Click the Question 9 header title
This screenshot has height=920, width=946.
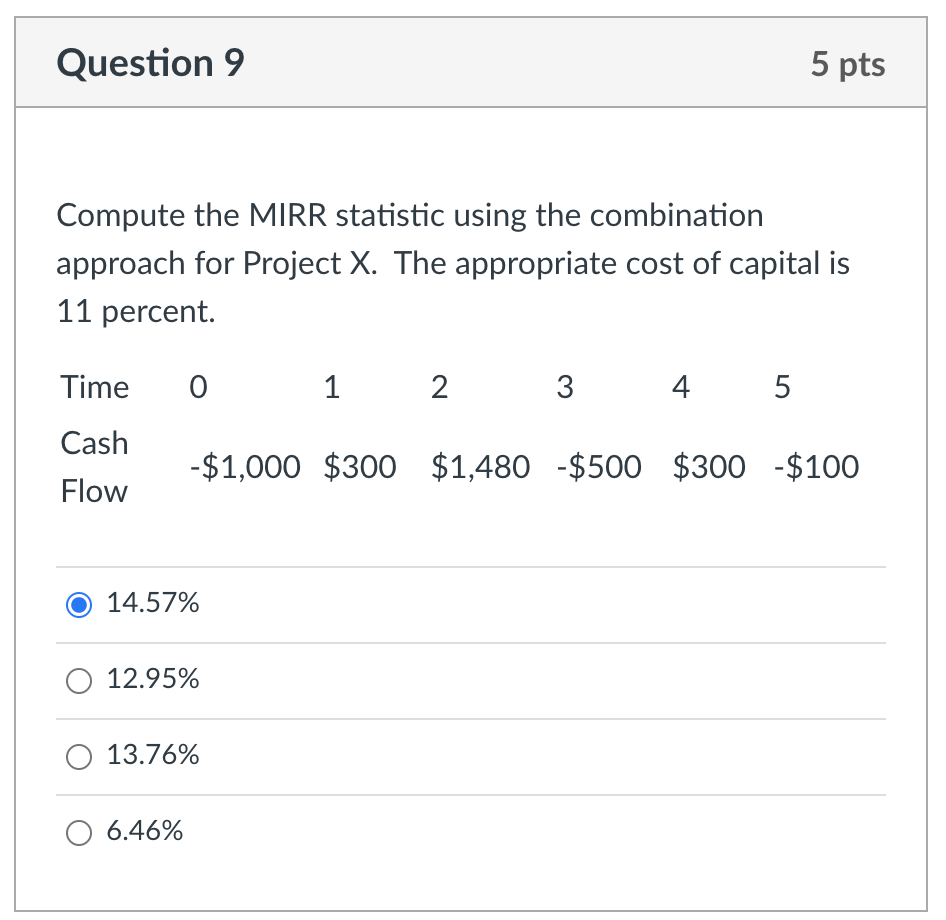[x=150, y=62]
